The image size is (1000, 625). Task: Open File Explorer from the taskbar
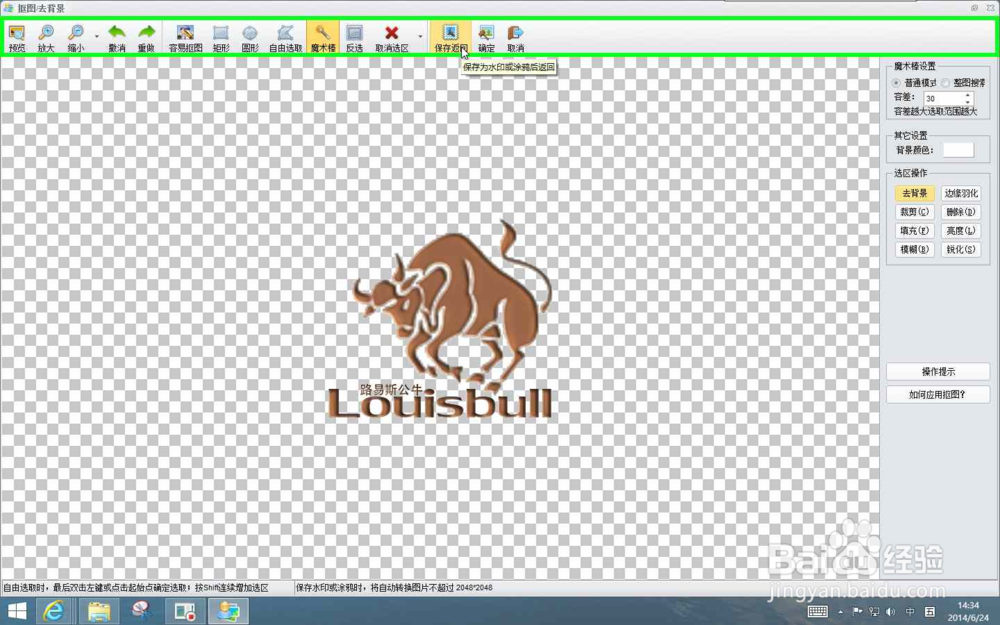tap(98, 612)
